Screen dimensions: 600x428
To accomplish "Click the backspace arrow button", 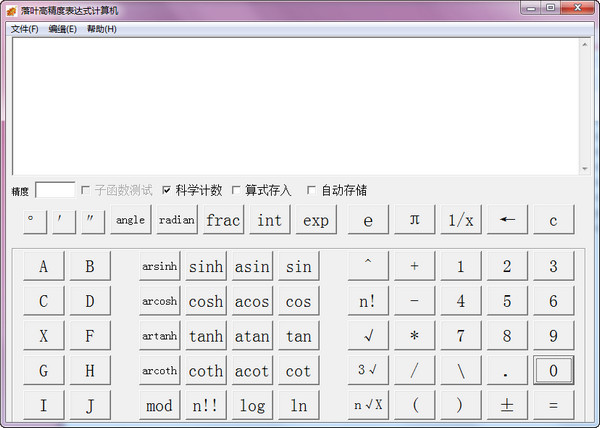I will (x=507, y=220).
